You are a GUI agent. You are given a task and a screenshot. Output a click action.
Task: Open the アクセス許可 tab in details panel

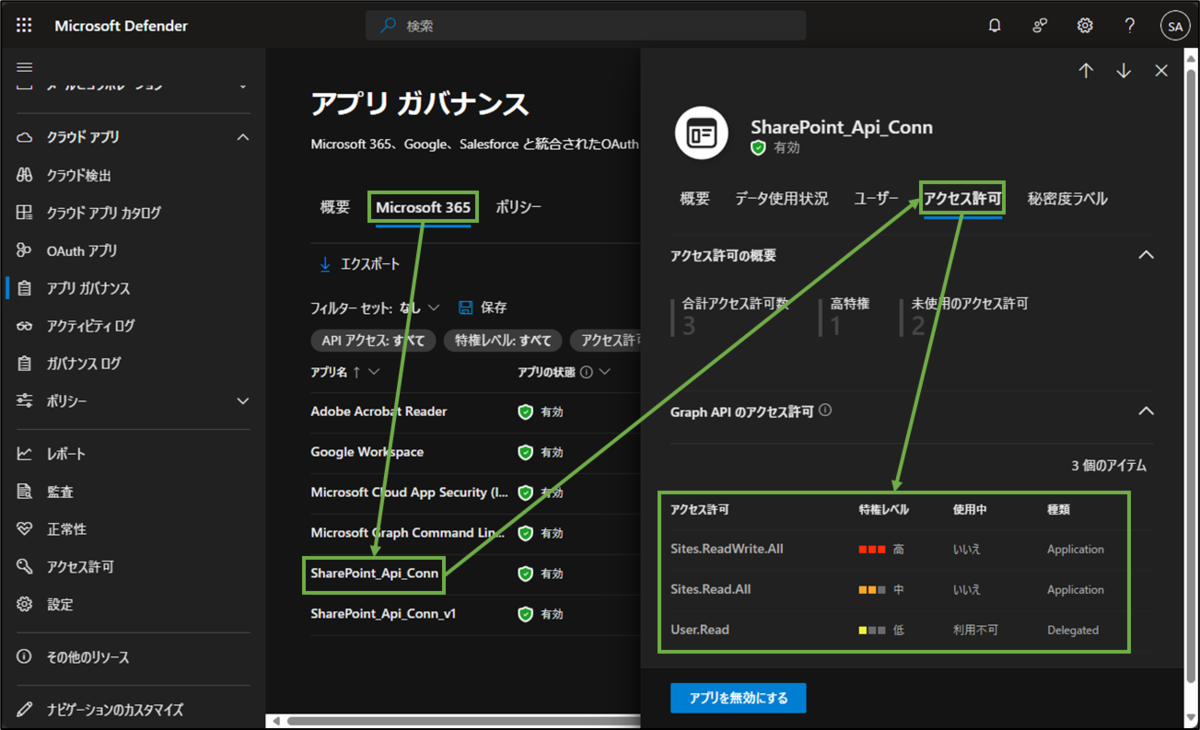(962, 198)
